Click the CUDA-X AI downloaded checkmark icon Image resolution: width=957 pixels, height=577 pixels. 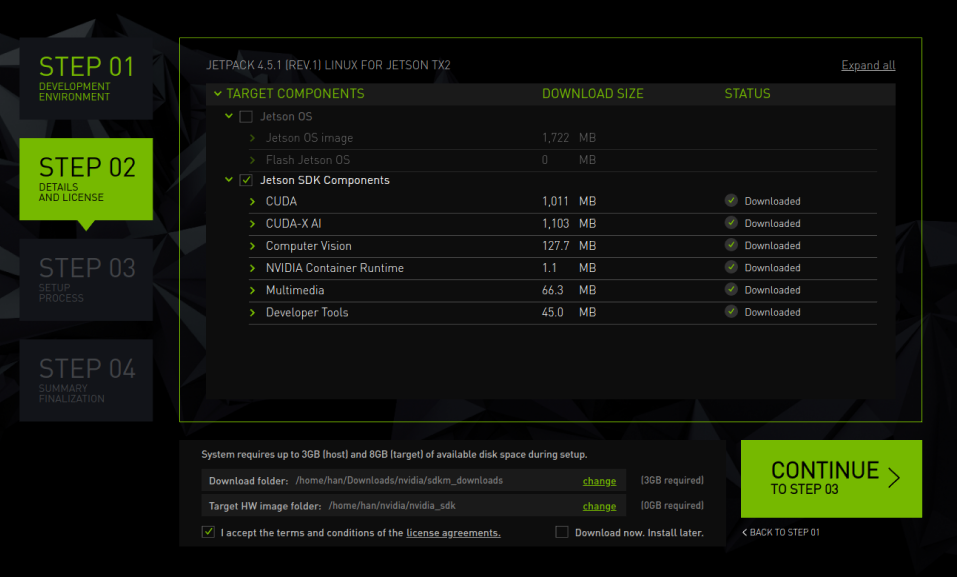point(731,223)
